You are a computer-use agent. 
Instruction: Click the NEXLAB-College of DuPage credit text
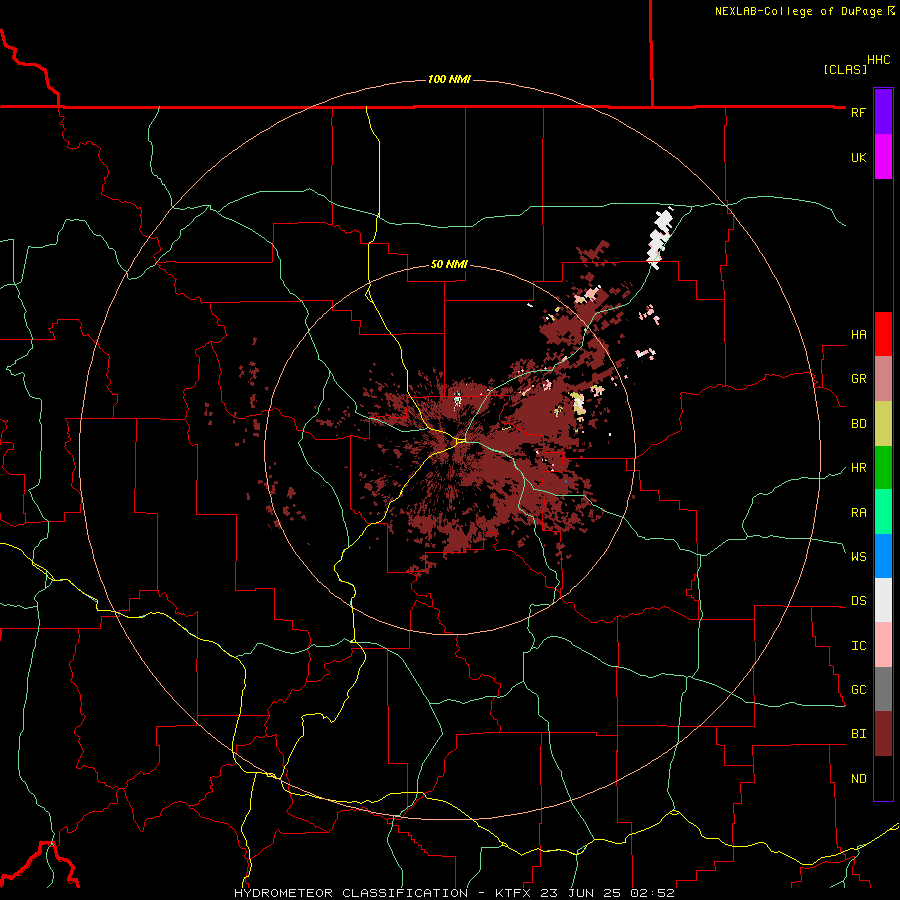pyautogui.click(x=798, y=11)
